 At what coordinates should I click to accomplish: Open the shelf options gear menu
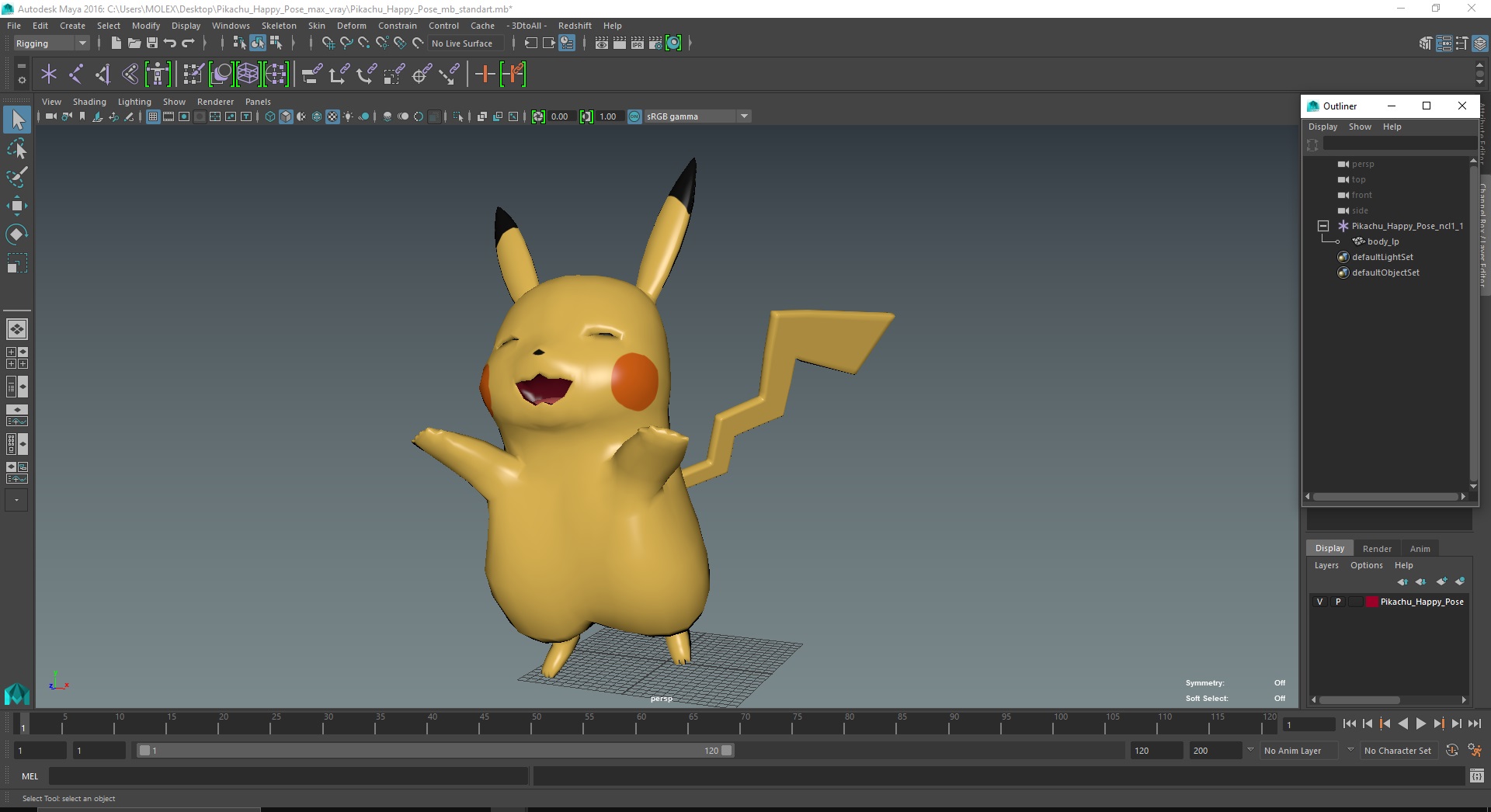click(x=21, y=80)
